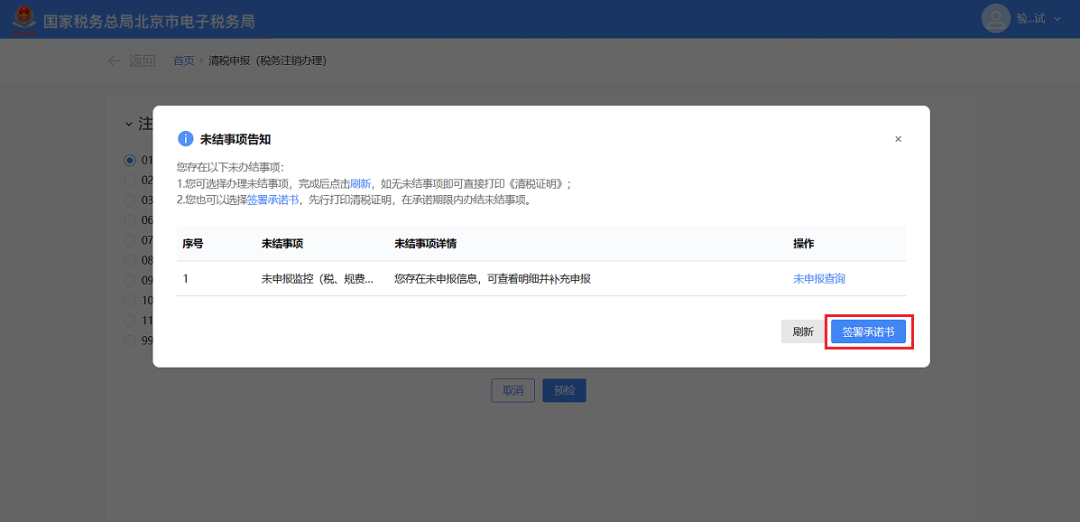Click the user avatar icon
Viewport: 1080px width, 522px height.
tap(996, 18)
